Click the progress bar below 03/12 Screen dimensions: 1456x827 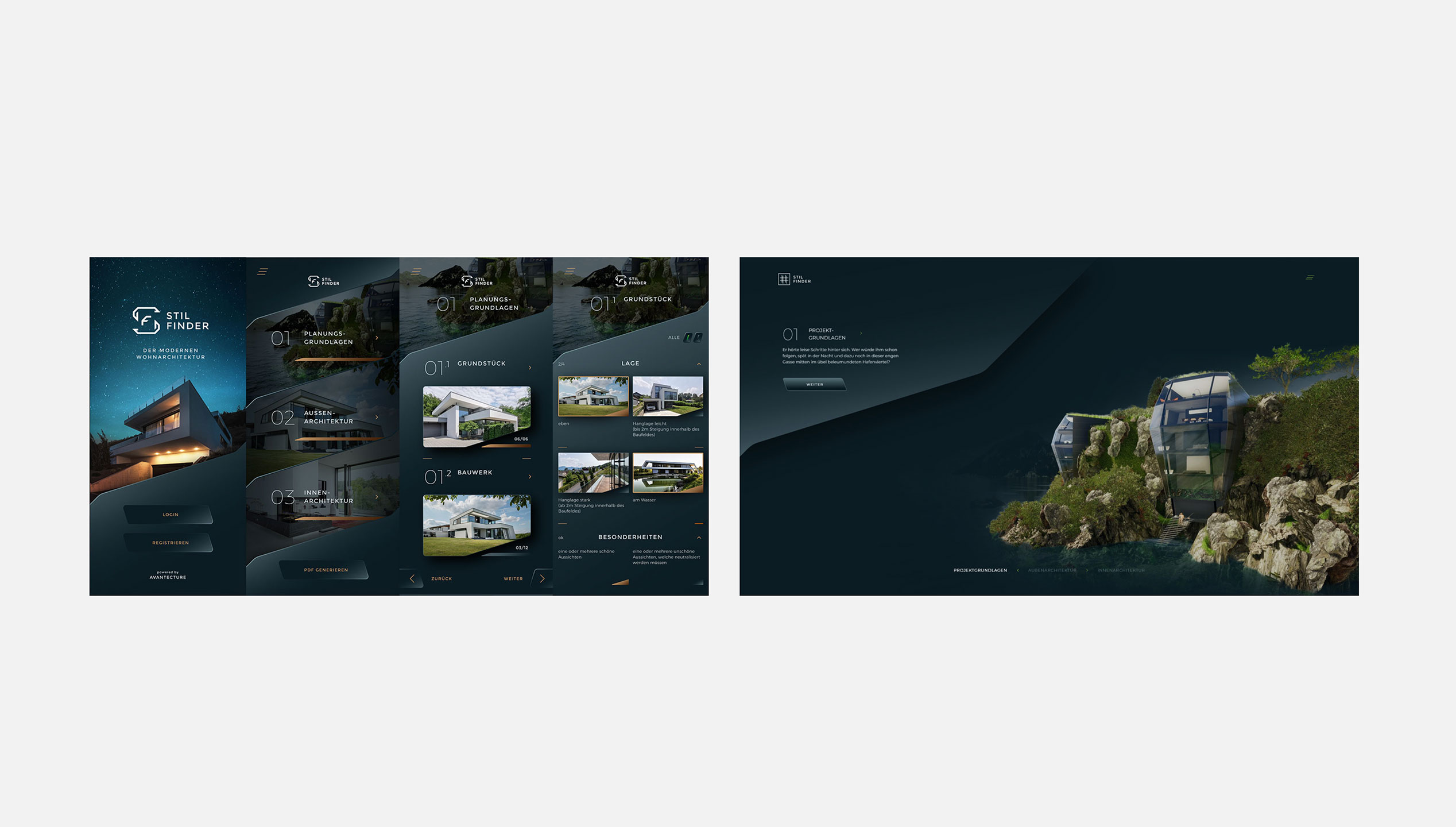point(505,555)
